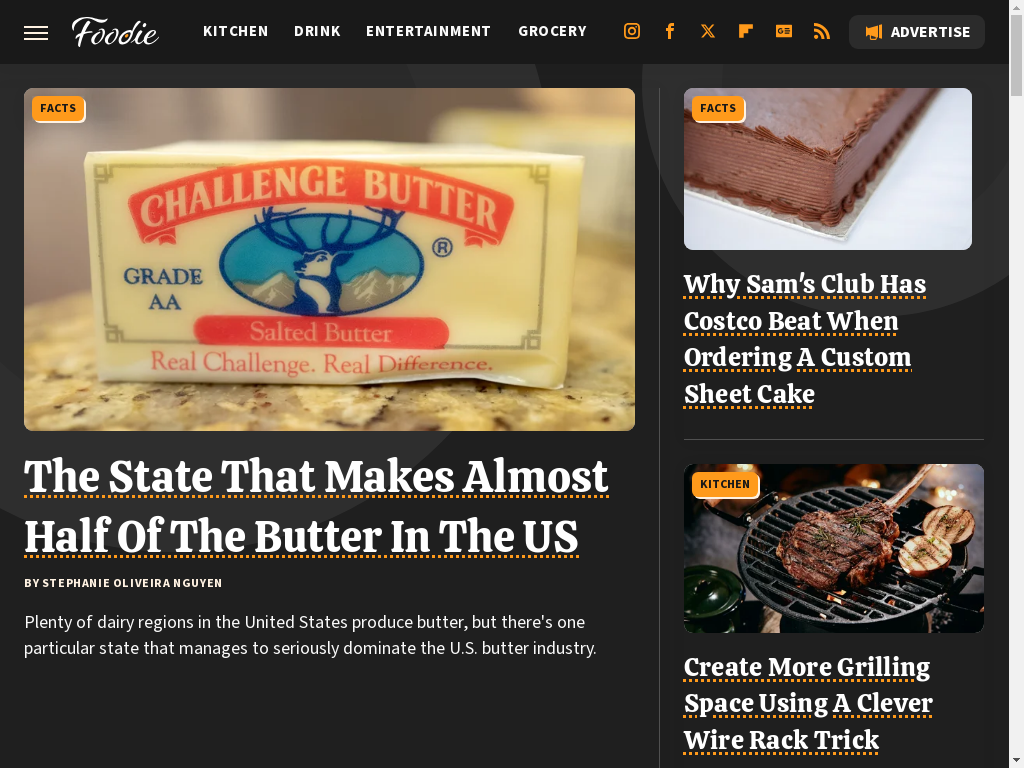This screenshot has width=1024, height=768.
Task: Click the chocolate sheet cake thumbnail
Action: tap(827, 168)
